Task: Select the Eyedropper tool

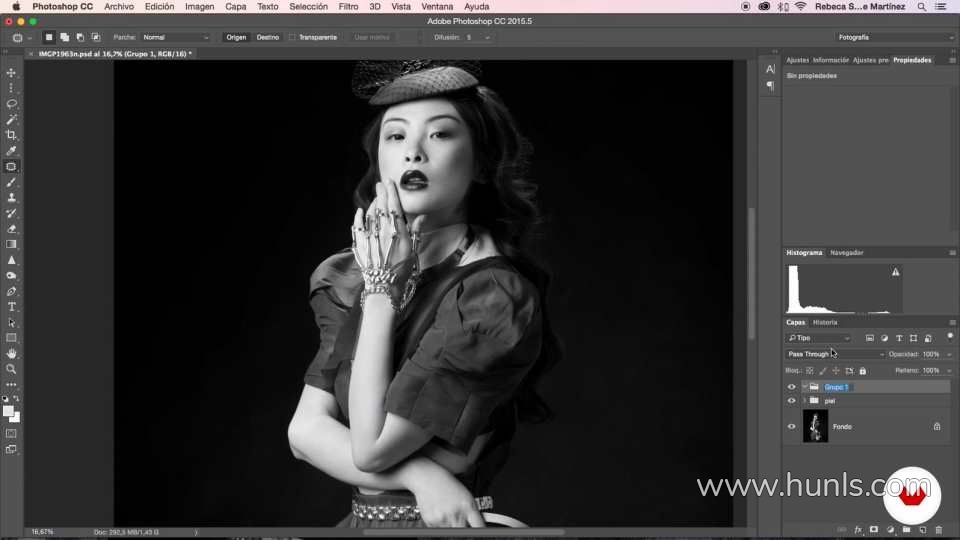Action: coord(11,151)
